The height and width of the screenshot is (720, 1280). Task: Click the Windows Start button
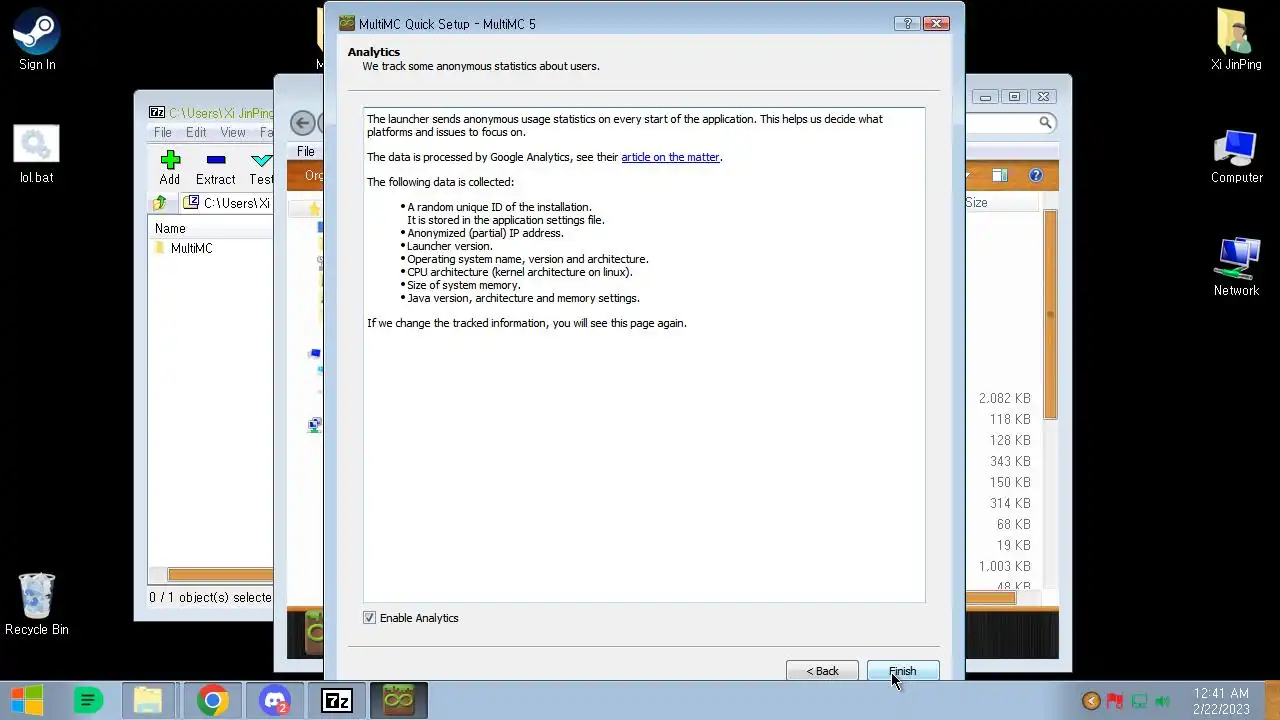(x=27, y=701)
